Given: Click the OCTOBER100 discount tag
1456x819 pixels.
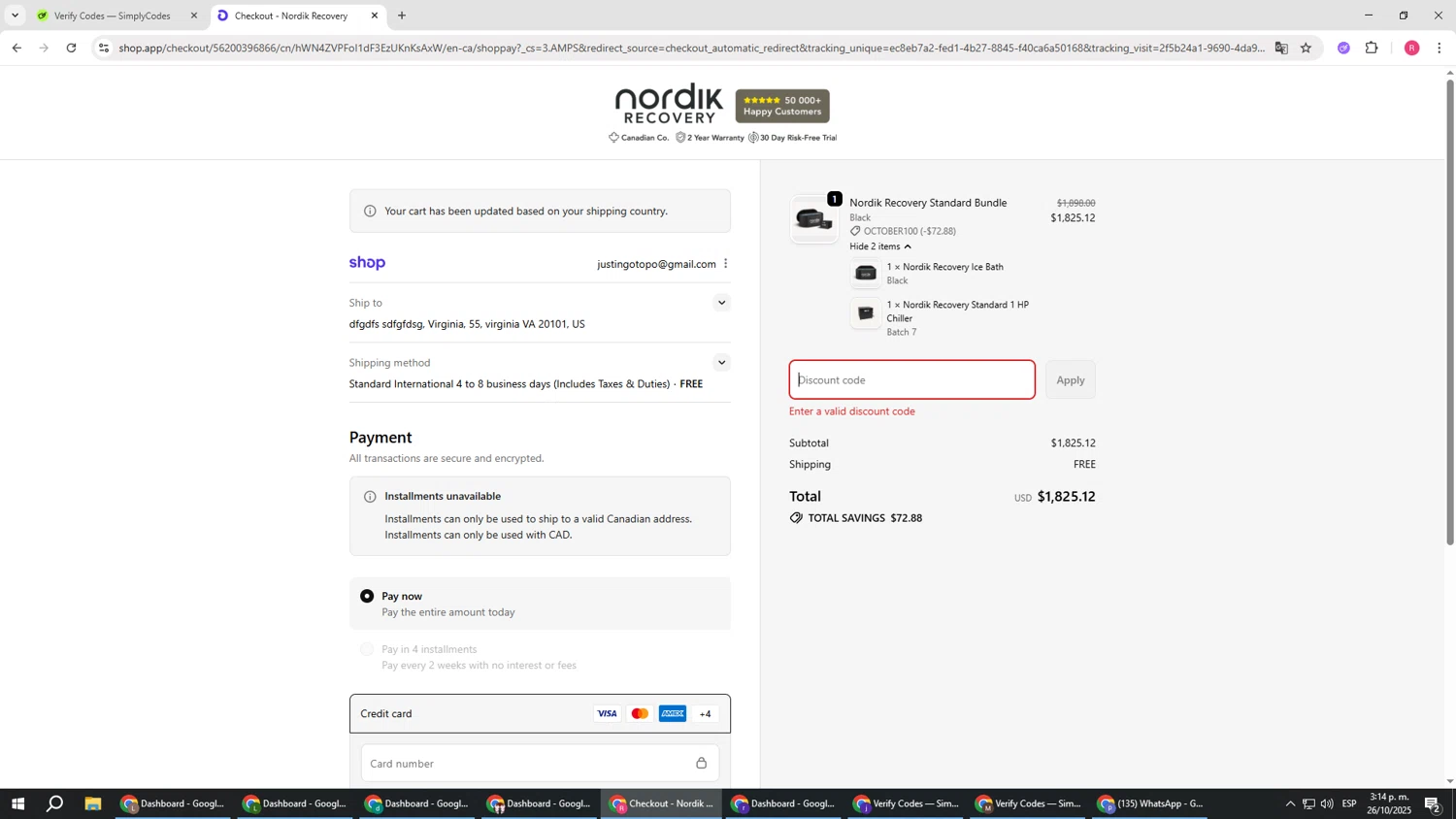Looking at the screenshot, I should (x=903, y=231).
